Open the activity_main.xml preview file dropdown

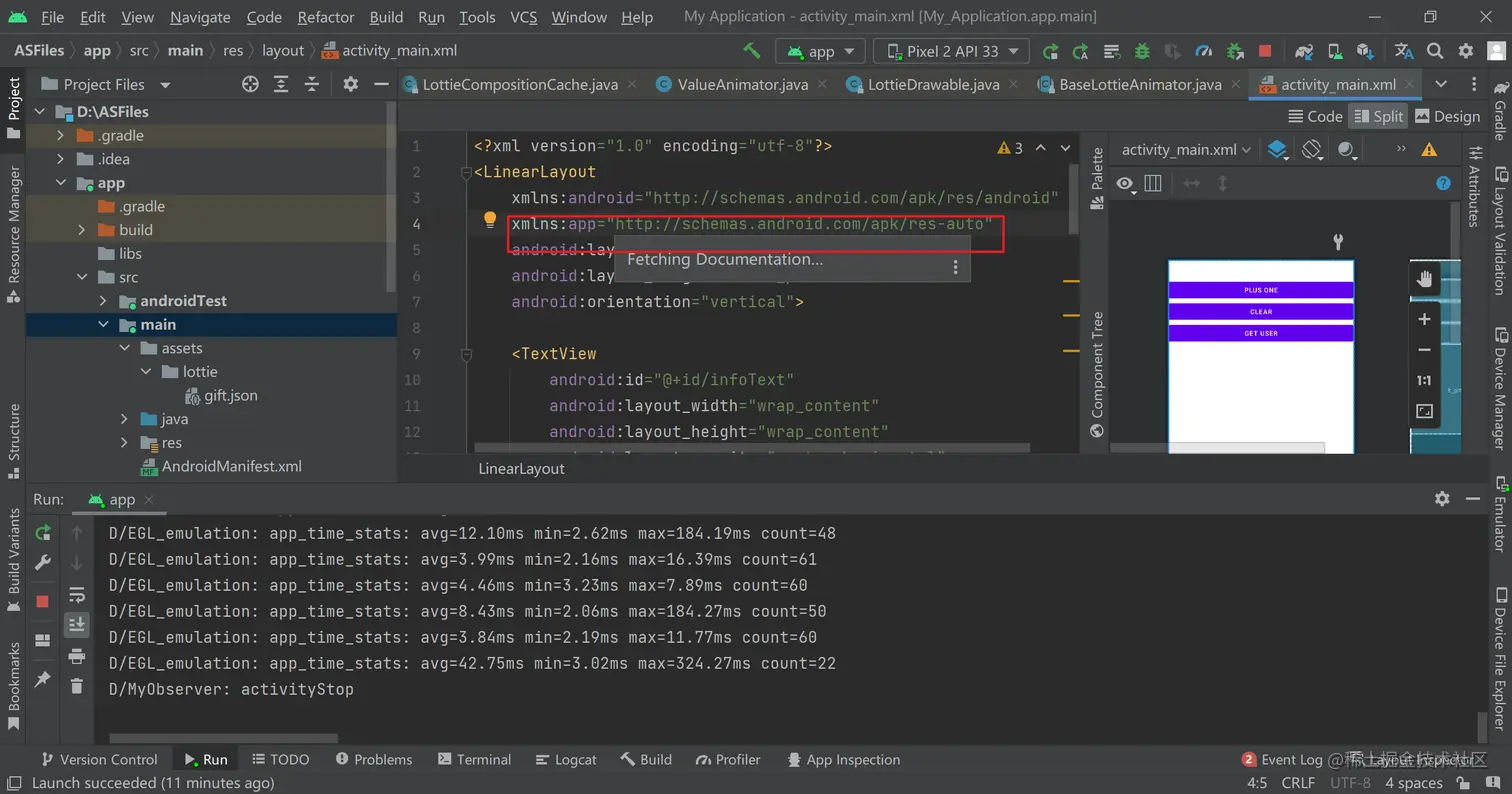(1186, 150)
